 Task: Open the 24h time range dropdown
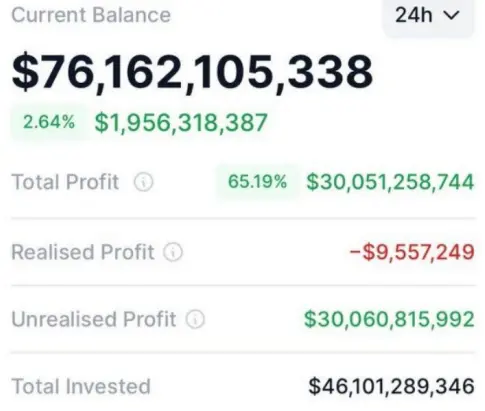[428, 16]
